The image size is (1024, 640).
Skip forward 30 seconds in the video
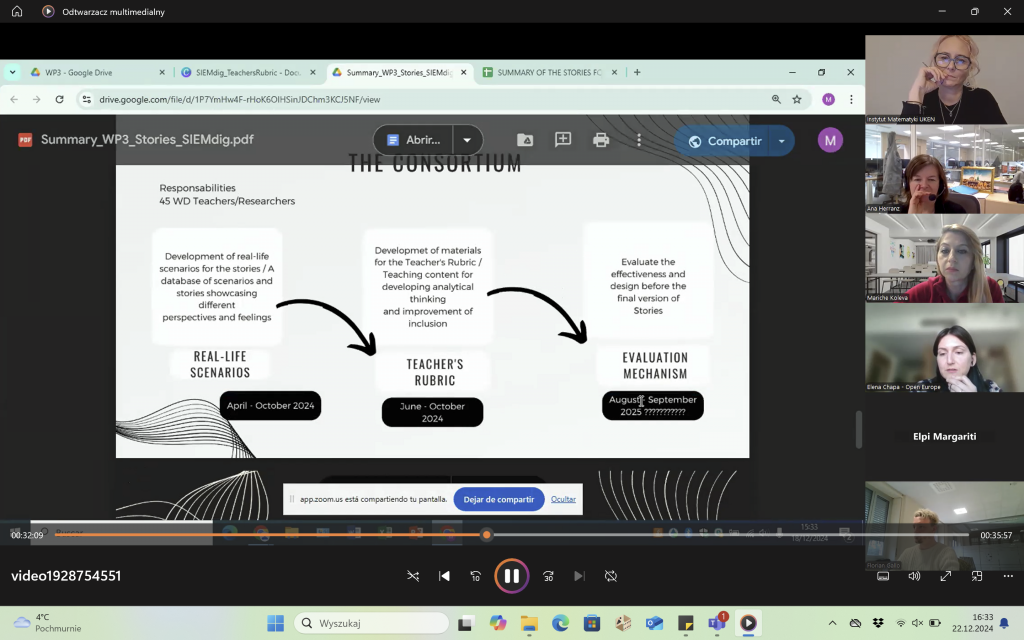point(548,576)
